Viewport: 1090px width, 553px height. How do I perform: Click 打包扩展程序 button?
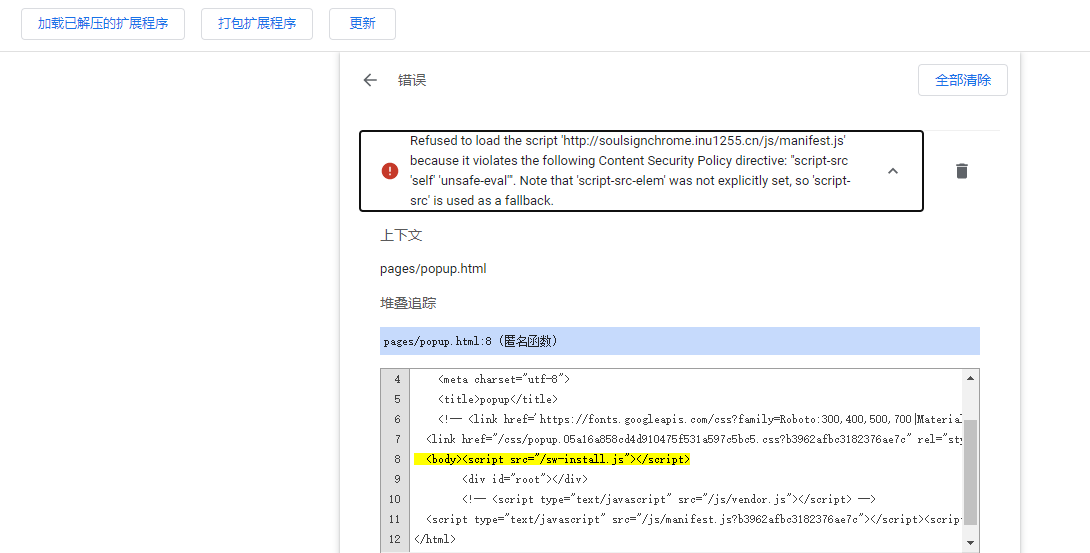tap(257, 24)
